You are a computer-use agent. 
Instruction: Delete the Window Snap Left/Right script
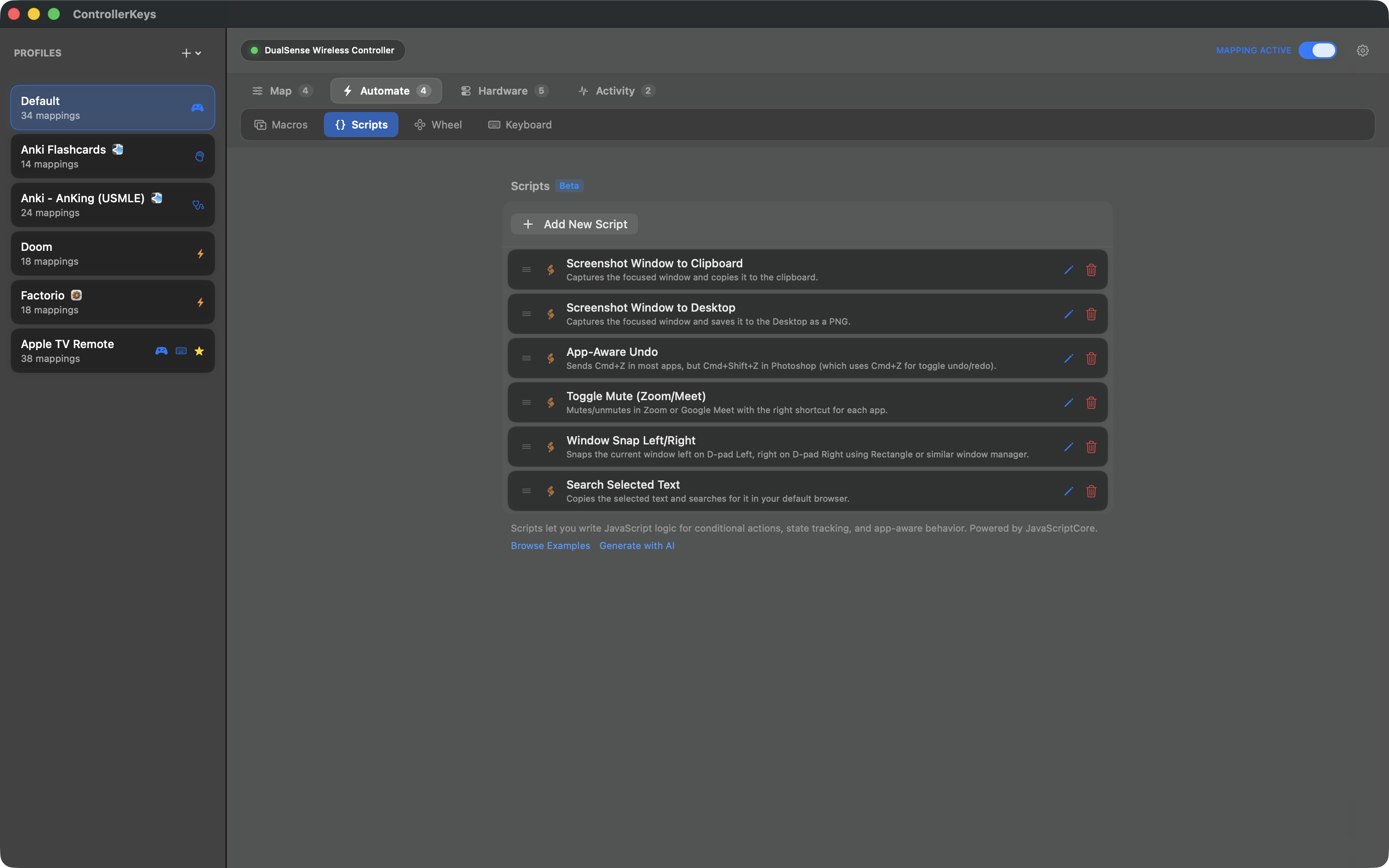point(1091,447)
